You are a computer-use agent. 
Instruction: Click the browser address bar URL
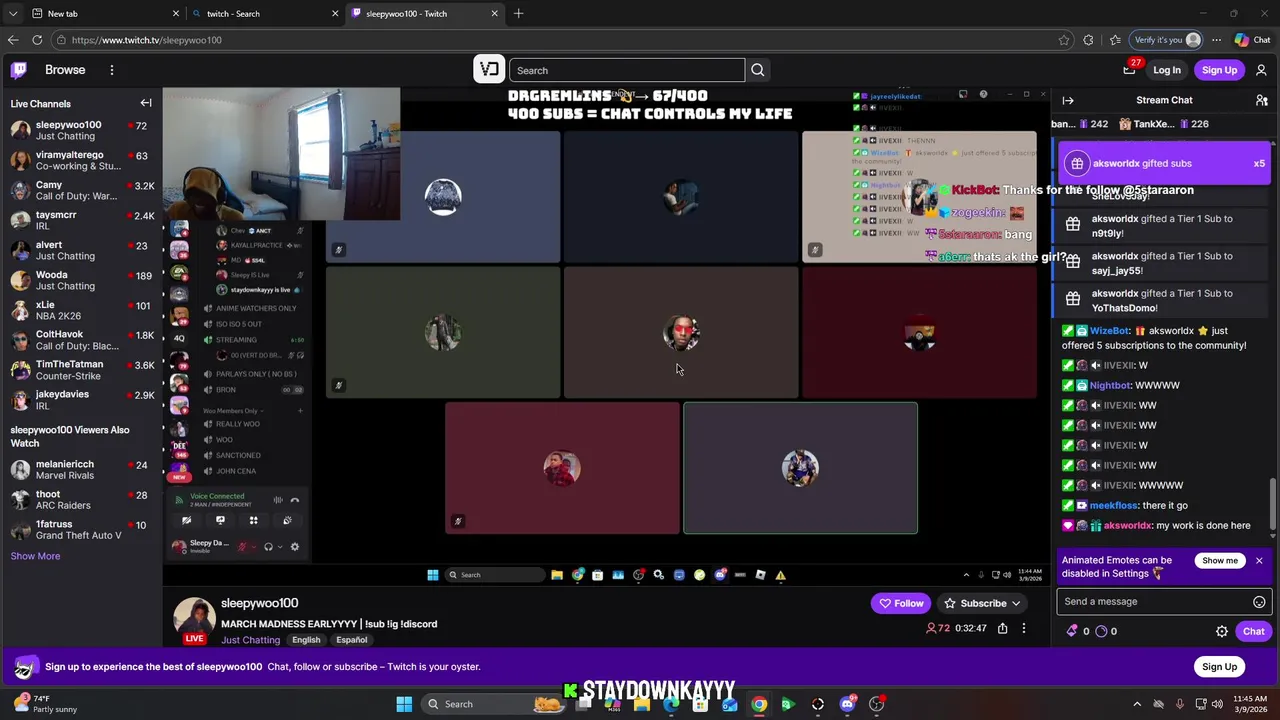point(147,40)
